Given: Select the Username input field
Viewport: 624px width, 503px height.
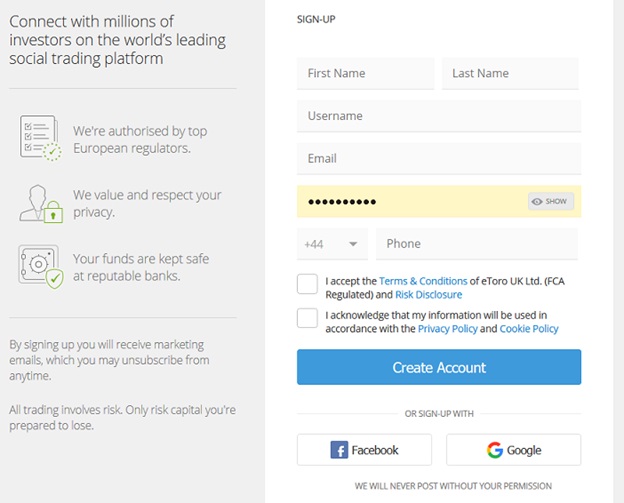Looking at the screenshot, I should coord(438,116).
